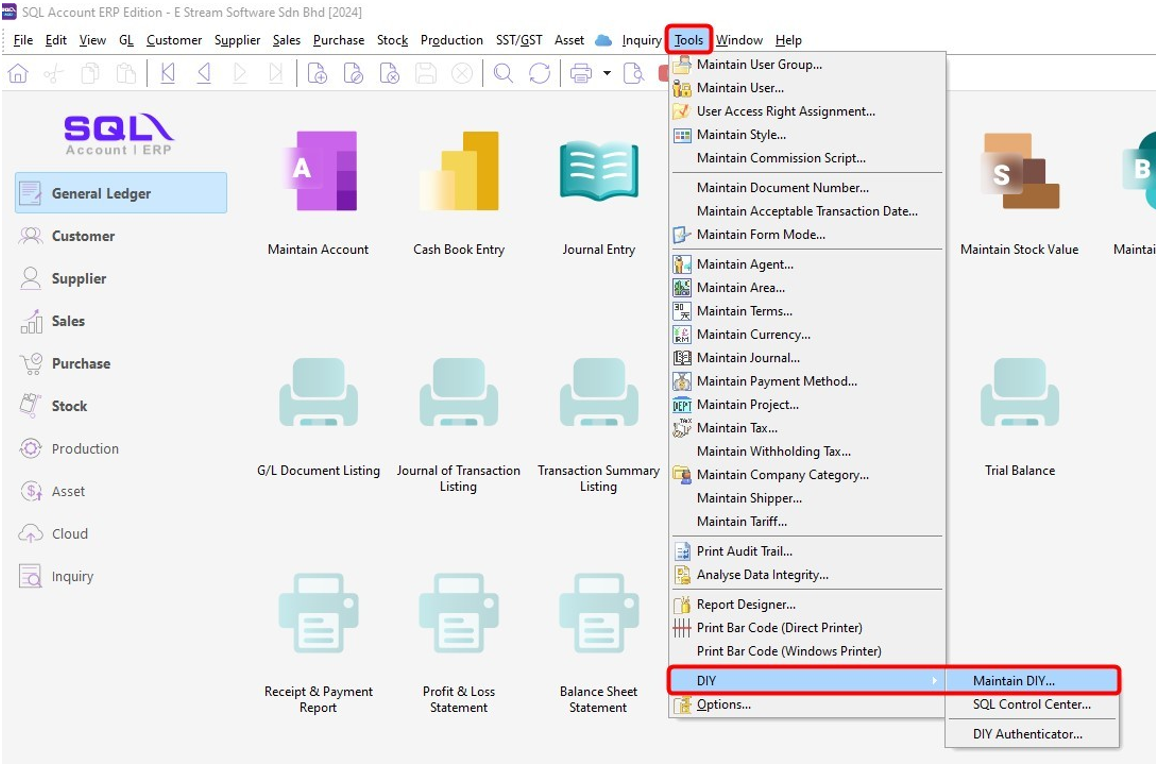This screenshot has height=765, width=1156.
Task: Open the Tools menu
Action: click(689, 40)
